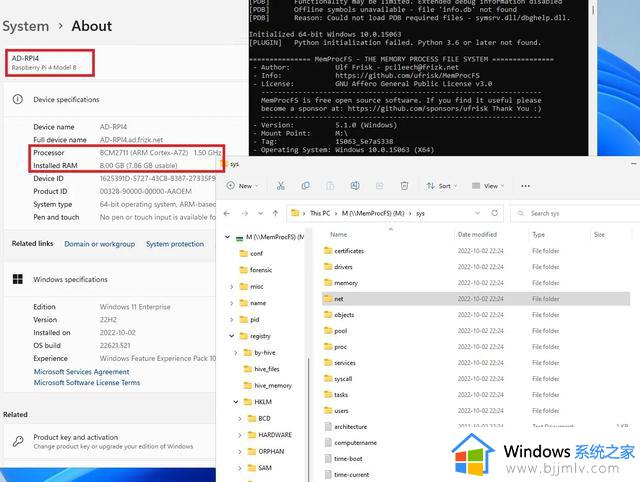The height and width of the screenshot is (482, 640).
Task: Click the Cut icon in Explorer toolbar
Action: tap(280, 186)
